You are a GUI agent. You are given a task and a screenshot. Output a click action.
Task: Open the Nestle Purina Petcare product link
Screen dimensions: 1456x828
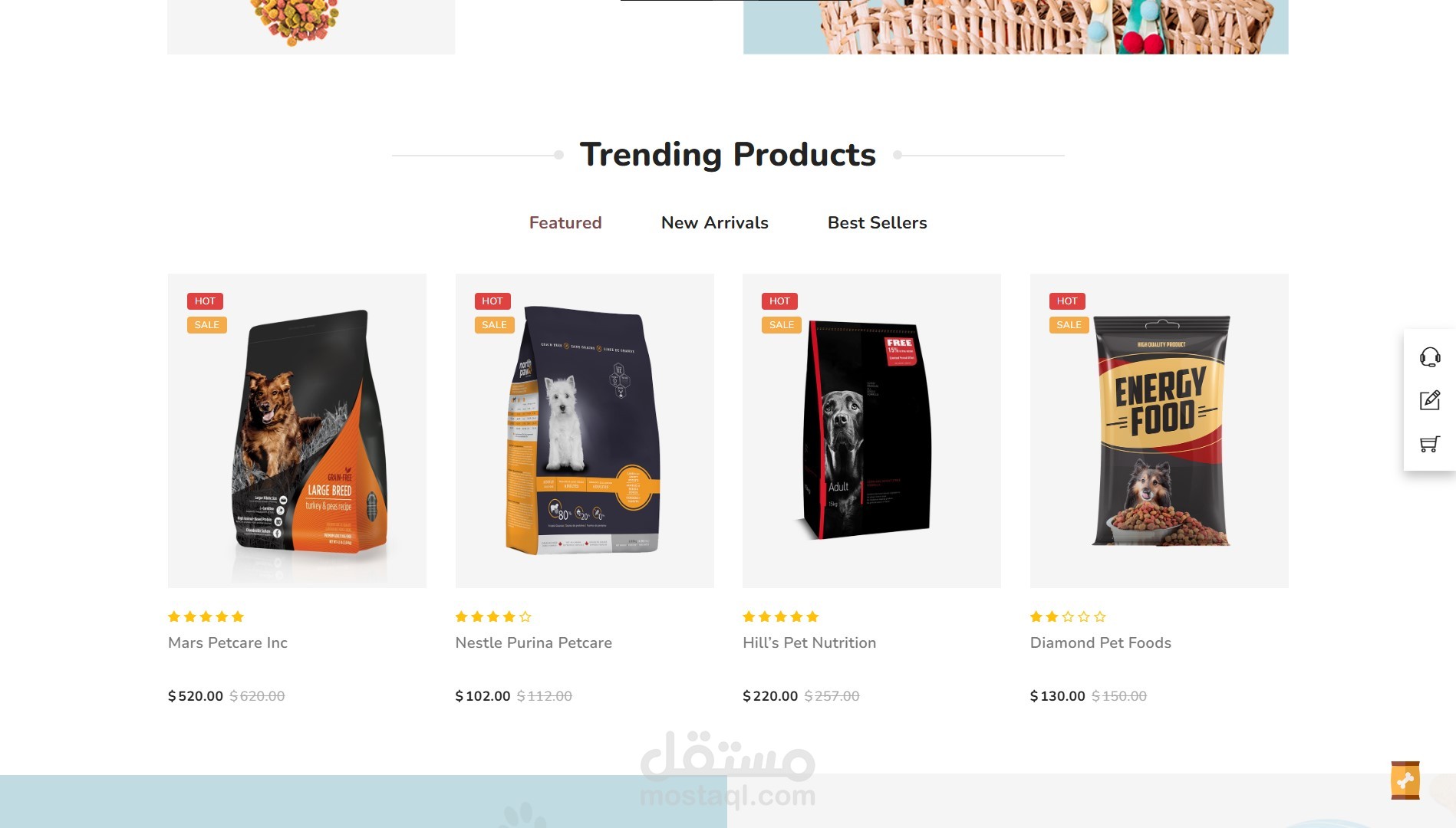534,643
